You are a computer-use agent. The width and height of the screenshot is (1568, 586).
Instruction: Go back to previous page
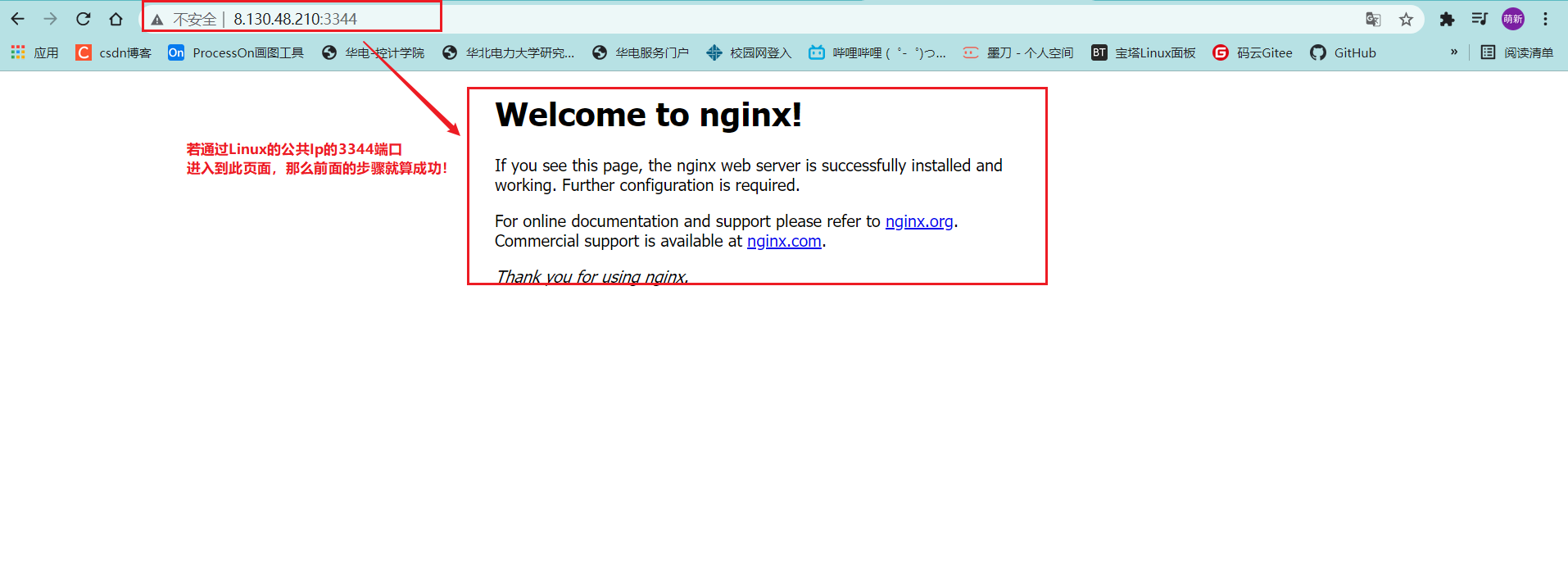pos(17,19)
